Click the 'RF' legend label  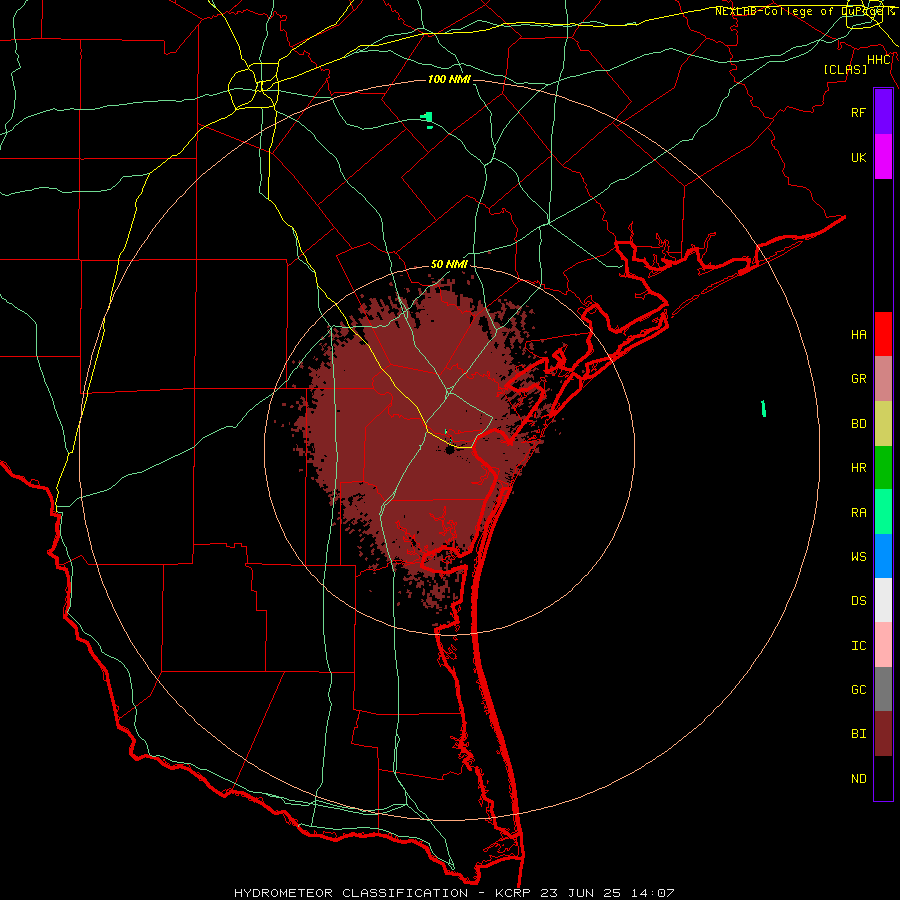859,112
